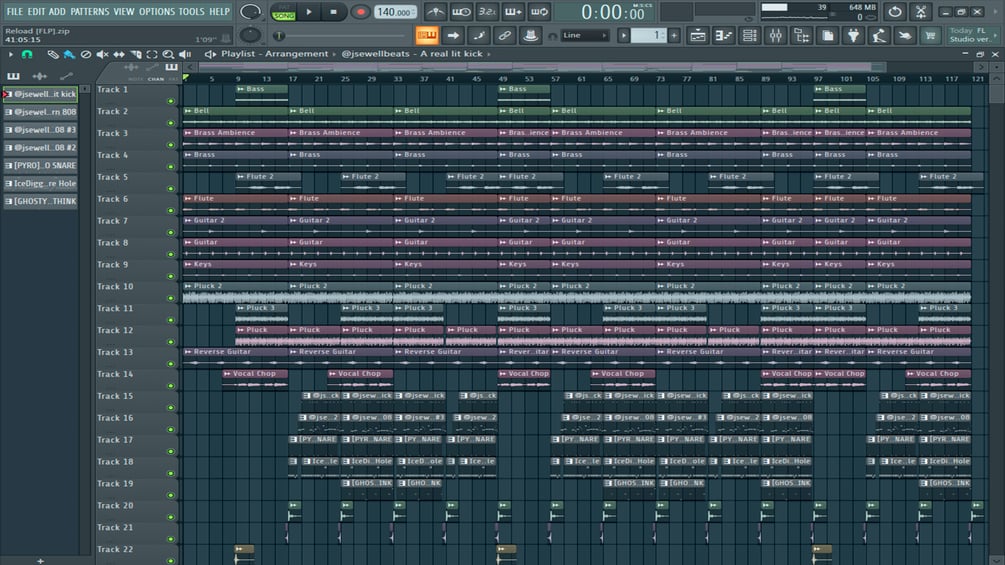Toggle typing keyboard to piano (orange icon)

click(x=428, y=35)
